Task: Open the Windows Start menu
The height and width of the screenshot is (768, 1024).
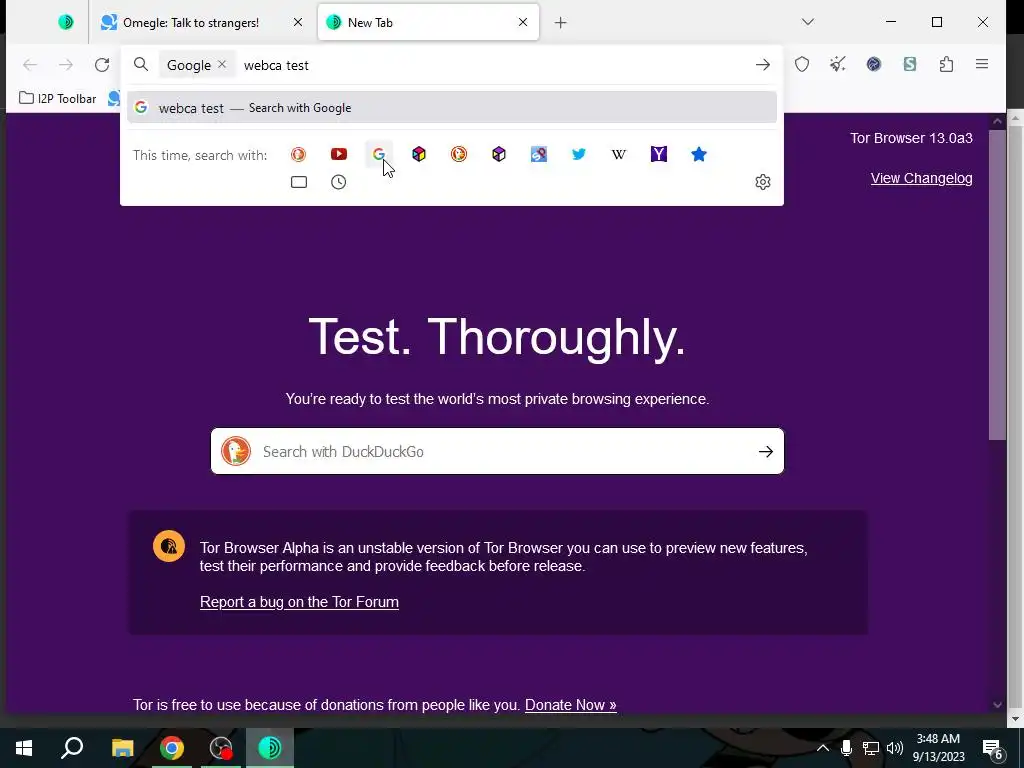Action: pyautogui.click(x=24, y=748)
